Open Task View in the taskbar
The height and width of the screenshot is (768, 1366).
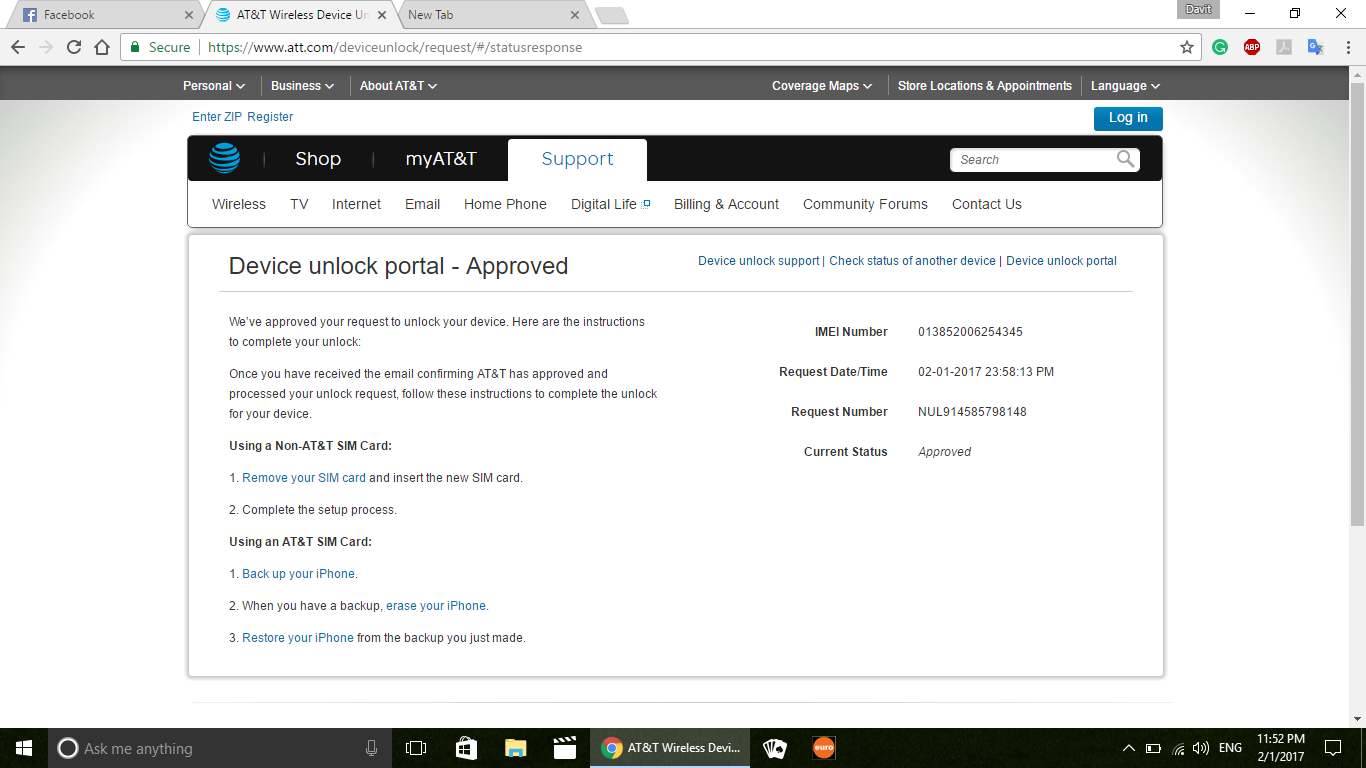click(416, 748)
